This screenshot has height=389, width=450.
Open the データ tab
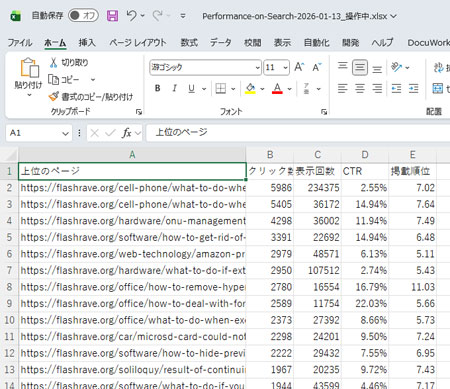pos(220,43)
